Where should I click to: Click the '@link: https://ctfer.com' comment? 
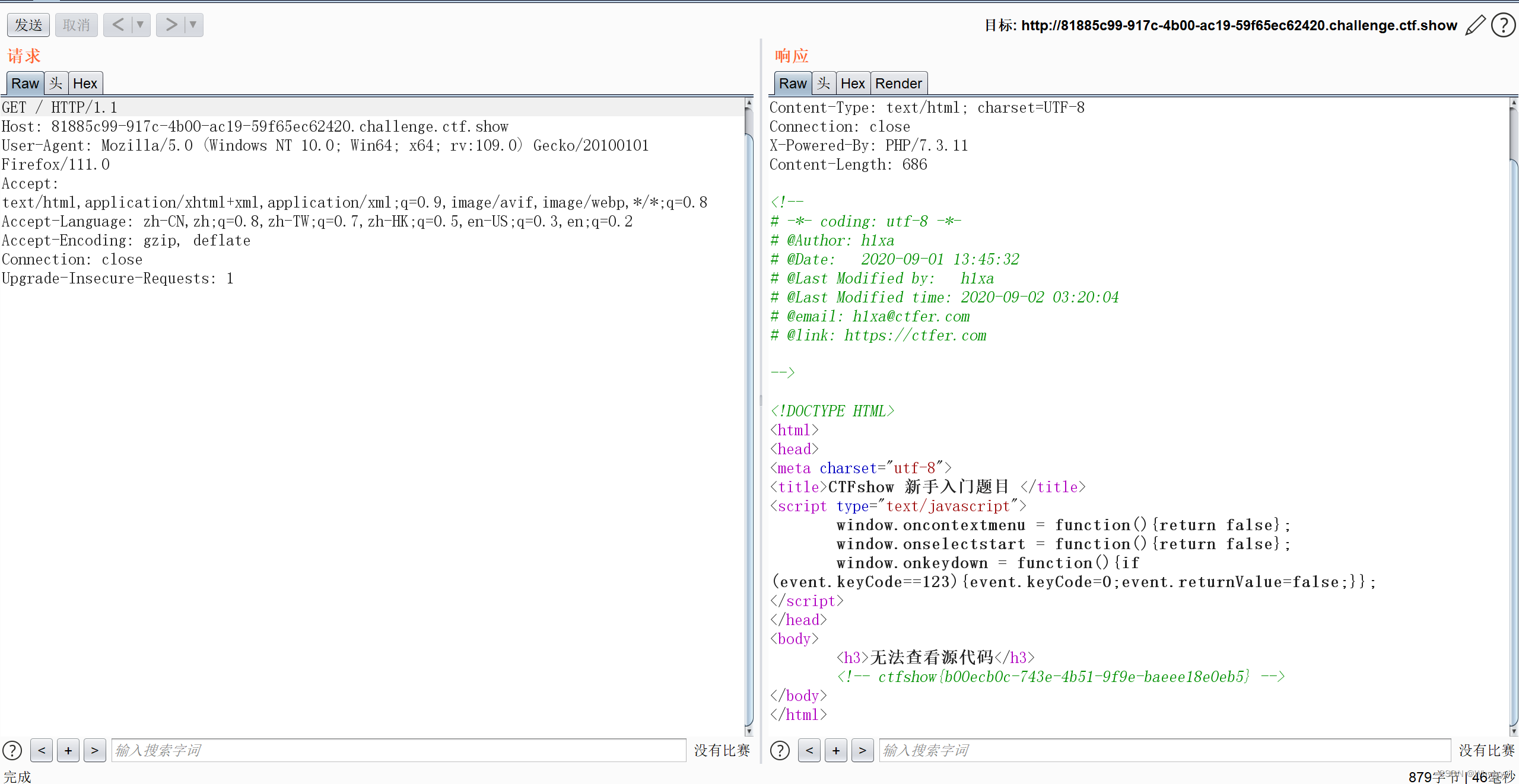tap(878, 335)
